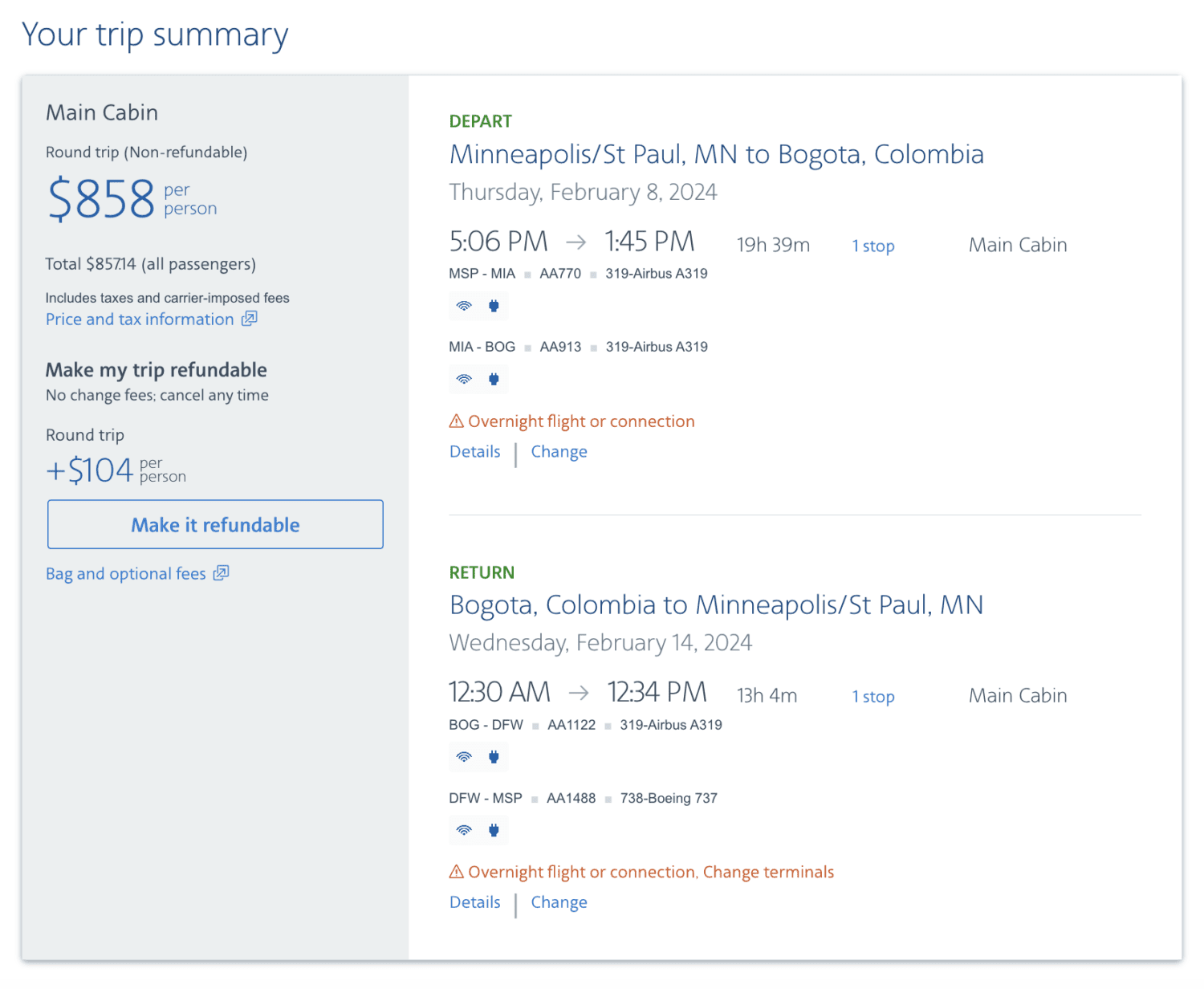Click the Make it refundable button
1204x989 pixels.
(x=215, y=524)
